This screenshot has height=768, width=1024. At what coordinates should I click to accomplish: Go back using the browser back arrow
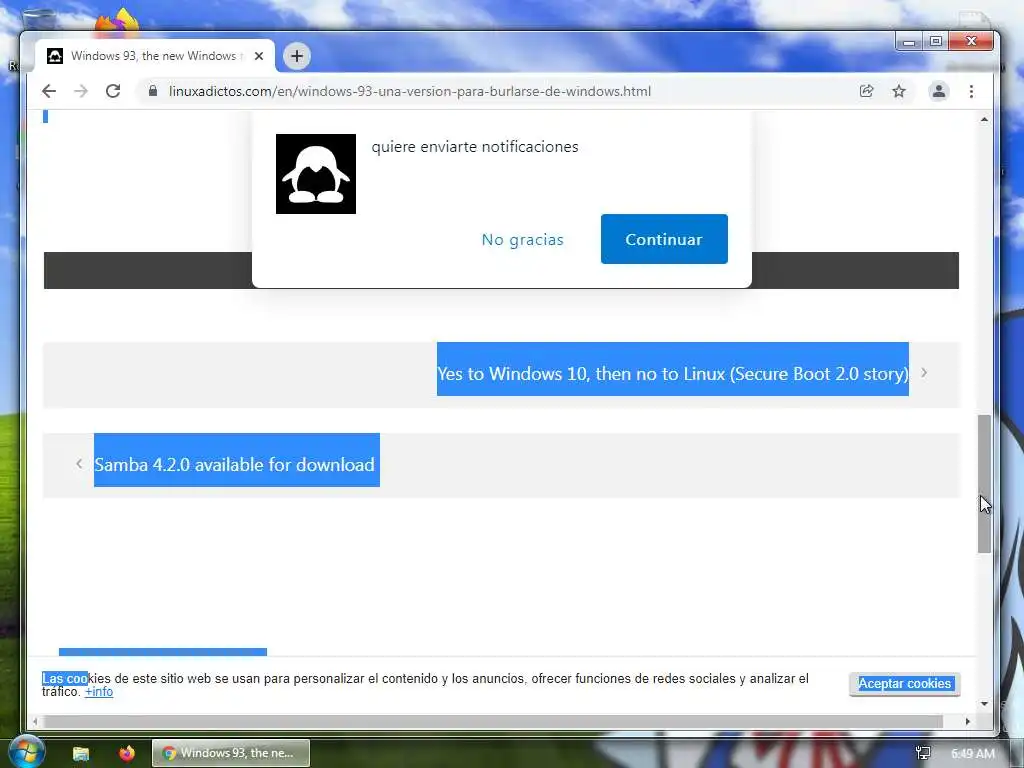point(49,91)
